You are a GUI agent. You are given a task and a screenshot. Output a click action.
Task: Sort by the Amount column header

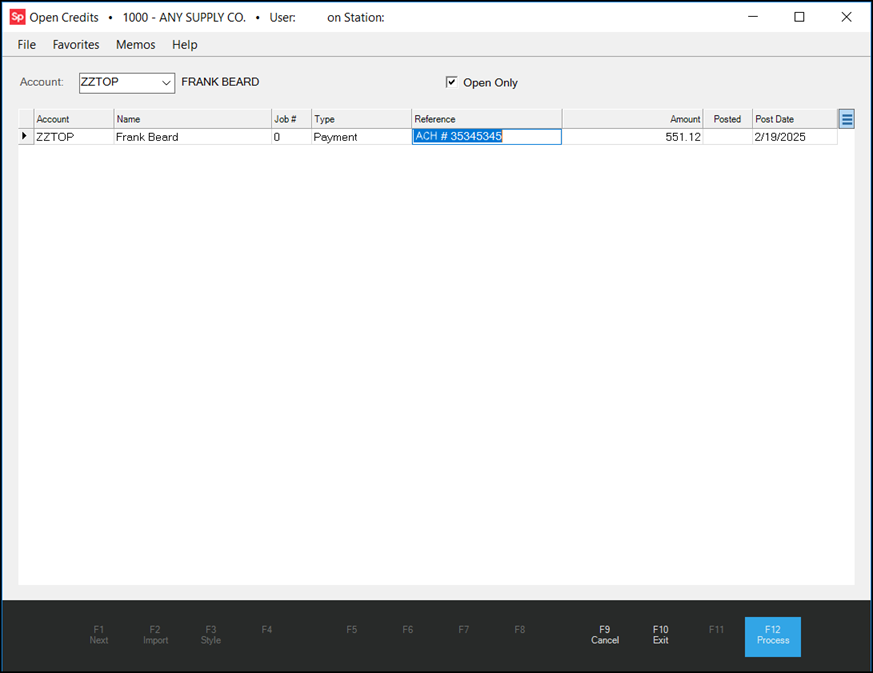[x=631, y=119]
